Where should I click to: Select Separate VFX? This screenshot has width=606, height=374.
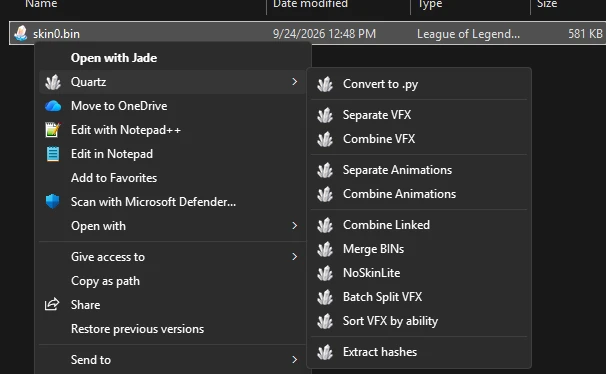pyautogui.click(x=419, y=115)
